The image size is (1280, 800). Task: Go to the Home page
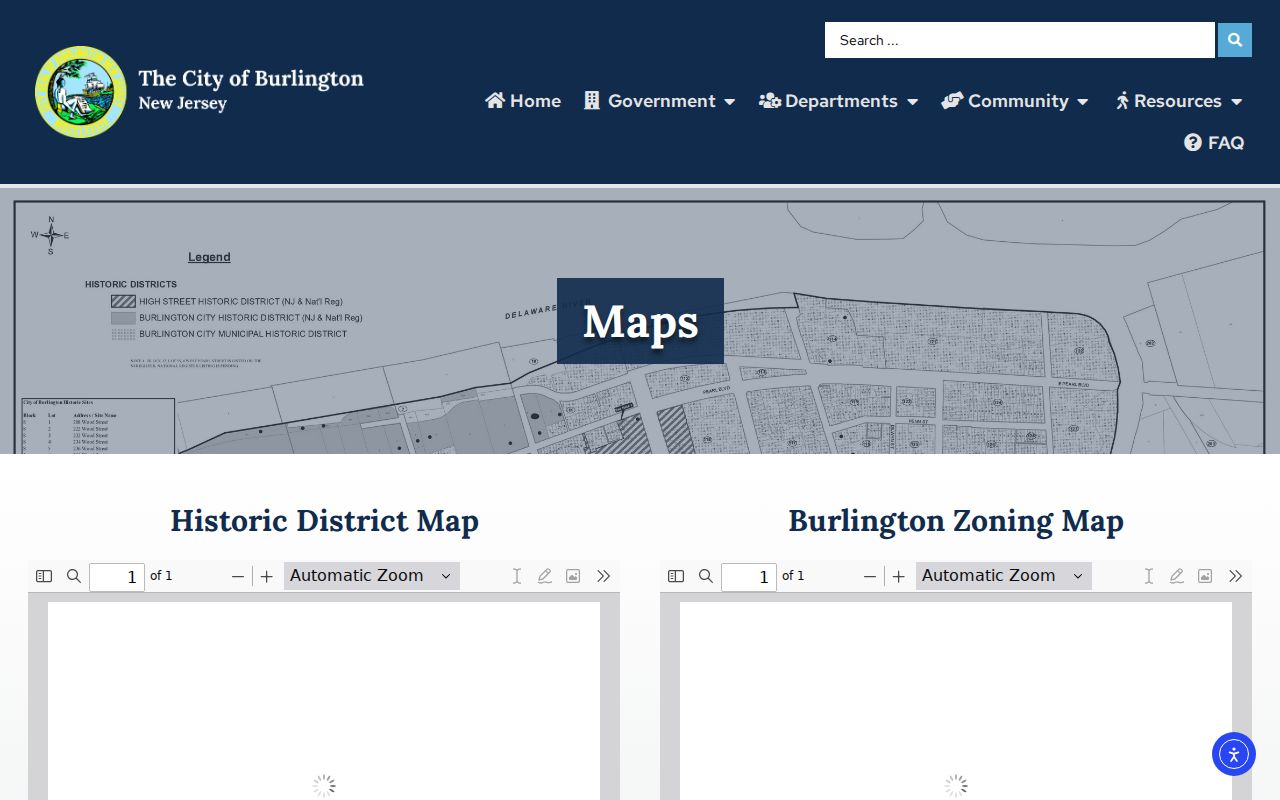point(523,101)
